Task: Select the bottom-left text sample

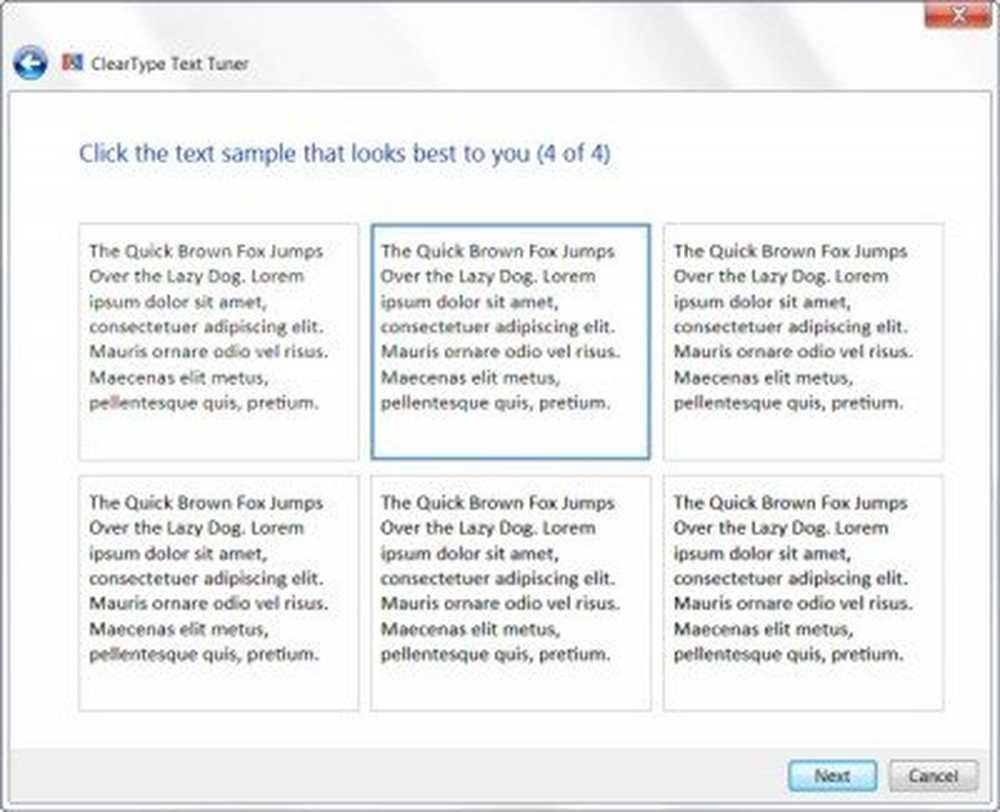Action: [219, 593]
